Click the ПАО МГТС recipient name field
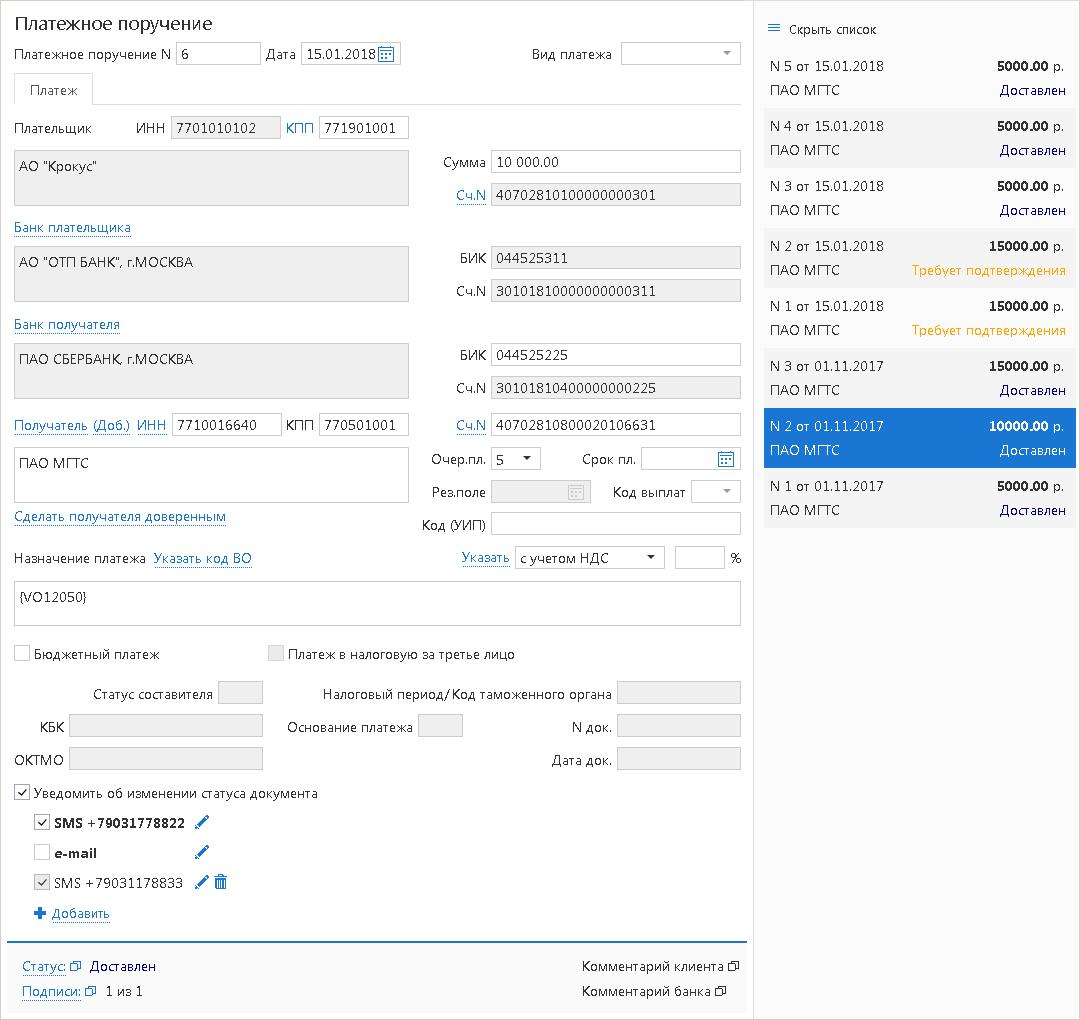1080x1020 pixels. click(x=211, y=475)
